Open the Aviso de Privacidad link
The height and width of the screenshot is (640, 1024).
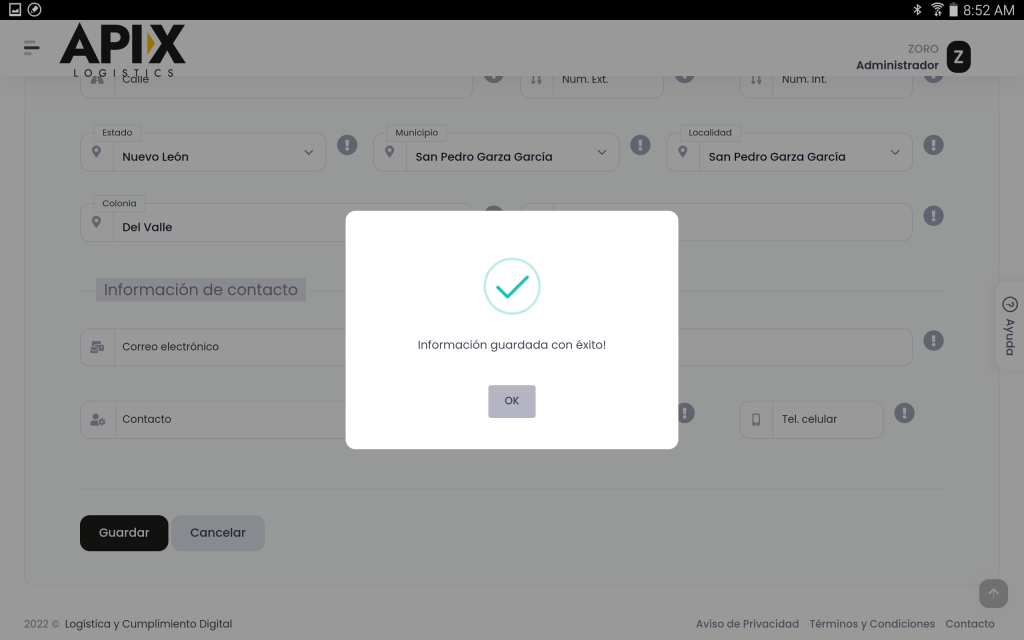point(747,624)
